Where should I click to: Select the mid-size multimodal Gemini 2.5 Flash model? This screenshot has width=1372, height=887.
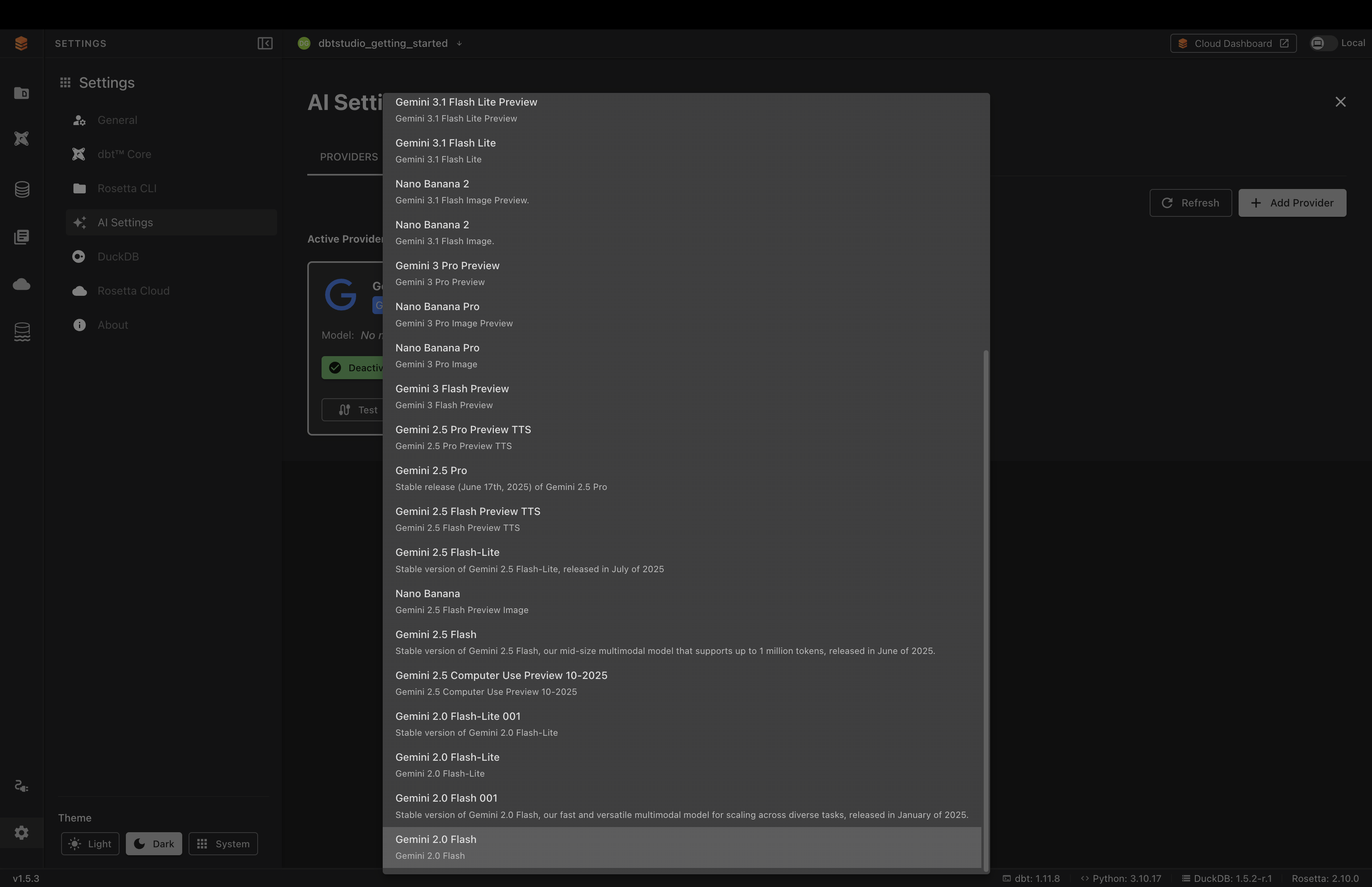point(682,642)
